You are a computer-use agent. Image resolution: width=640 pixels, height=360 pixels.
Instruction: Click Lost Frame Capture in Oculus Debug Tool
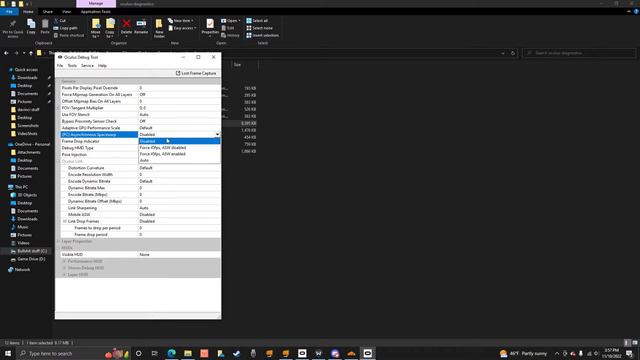click(196, 73)
